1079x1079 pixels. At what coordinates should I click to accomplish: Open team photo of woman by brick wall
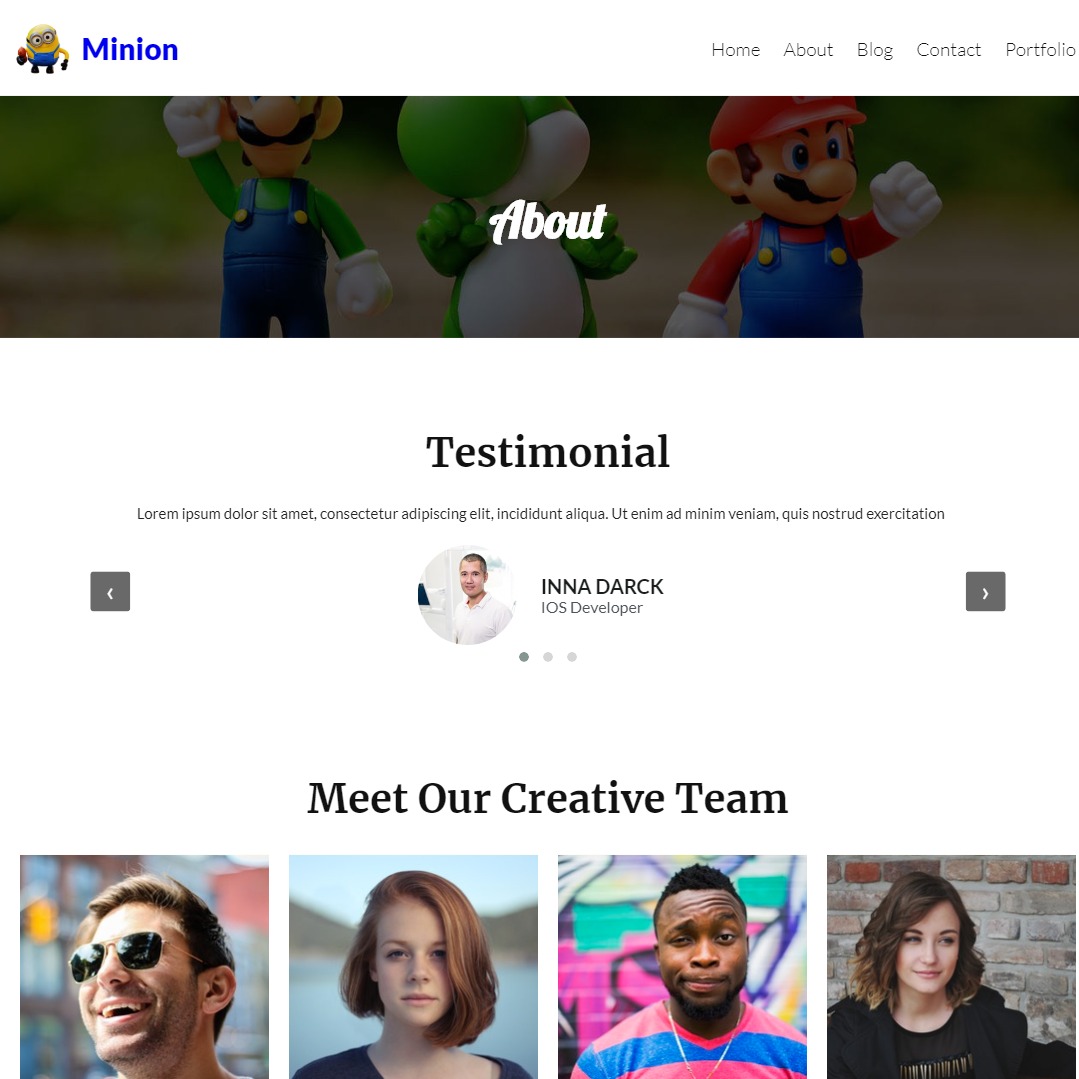[x=951, y=967]
